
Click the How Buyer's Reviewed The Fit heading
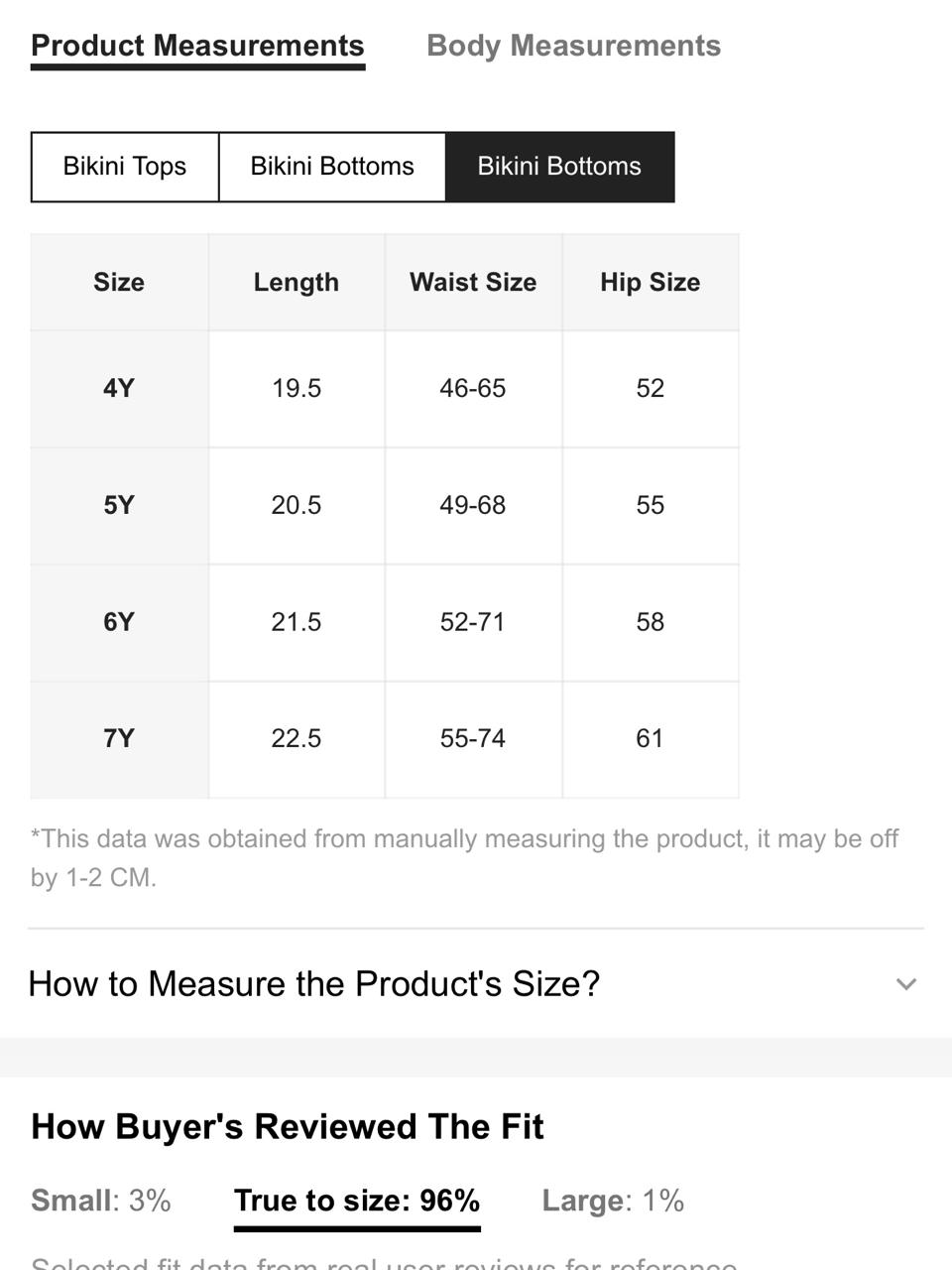click(288, 1127)
